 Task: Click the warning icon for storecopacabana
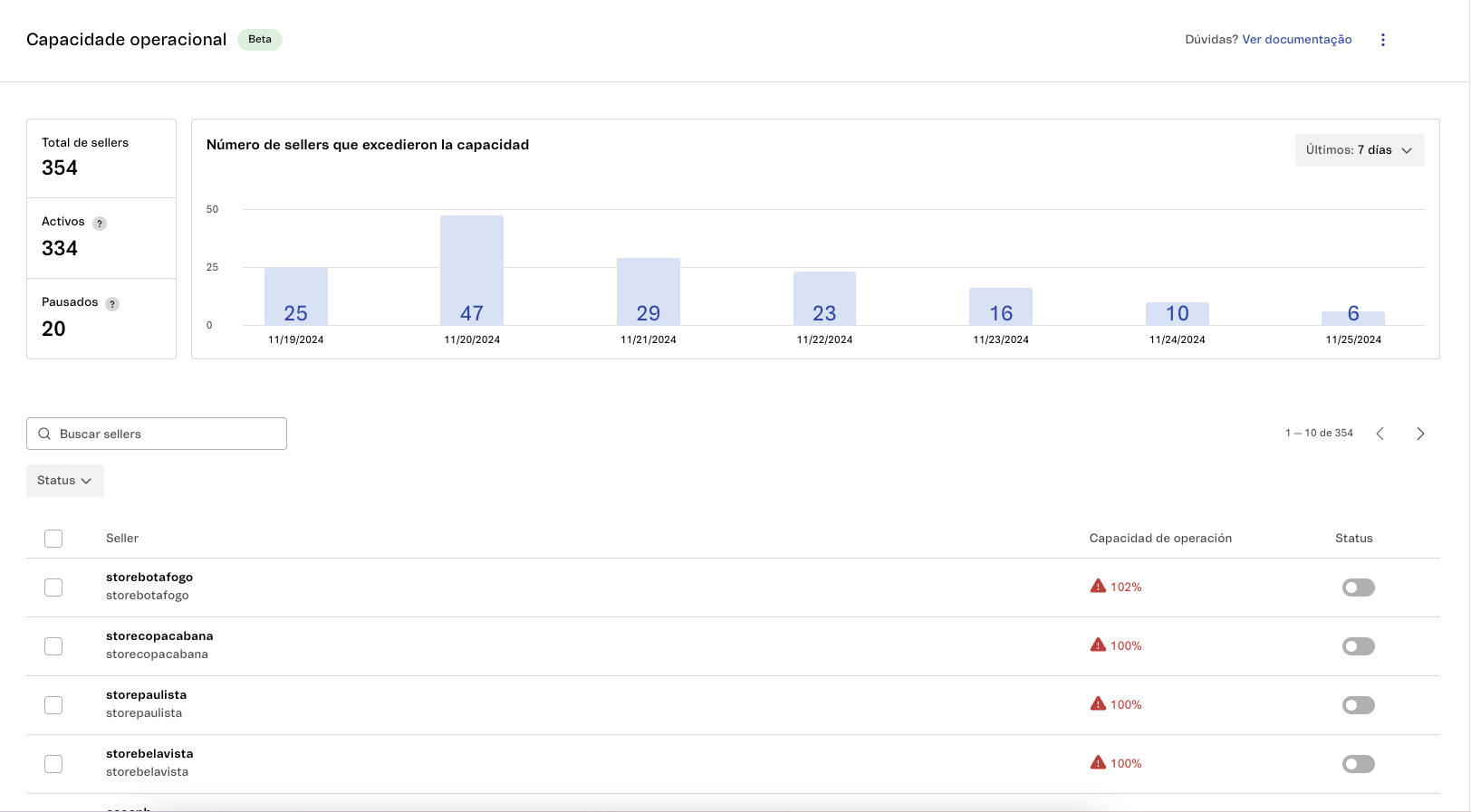[1098, 645]
